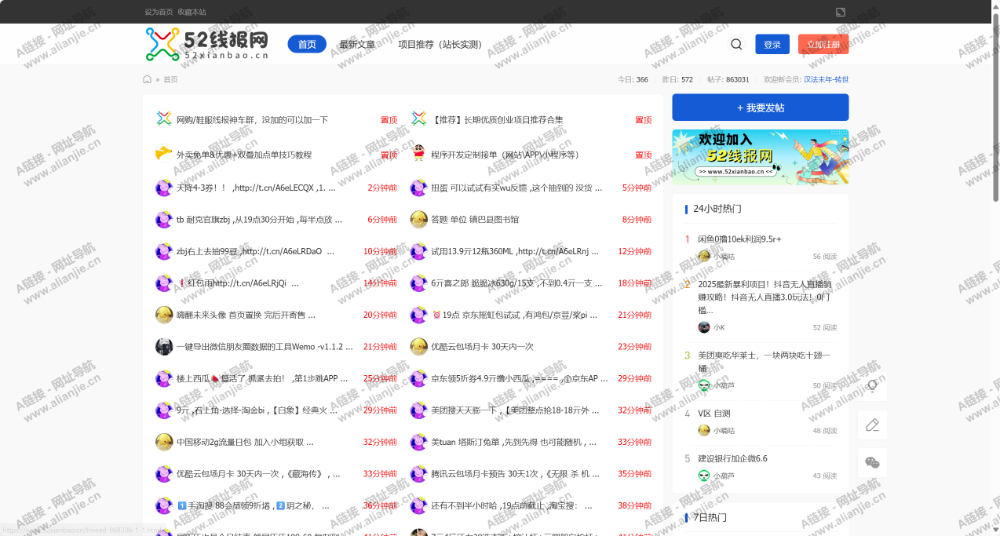Open hot post 美团爽吃华莱士
This screenshot has height=536, width=1000.
tap(763, 361)
